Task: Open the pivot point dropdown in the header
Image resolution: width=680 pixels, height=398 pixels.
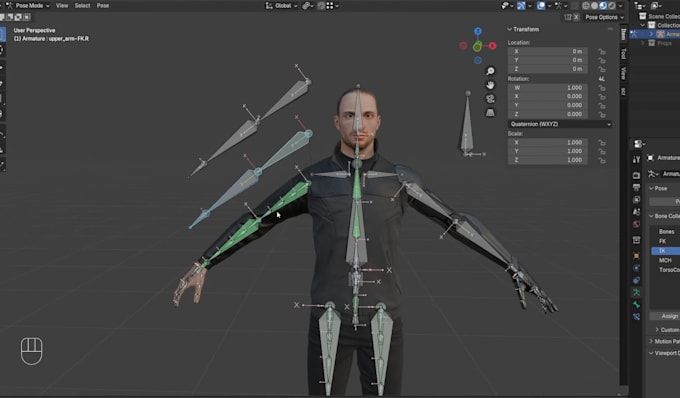Action: [x=308, y=6]
